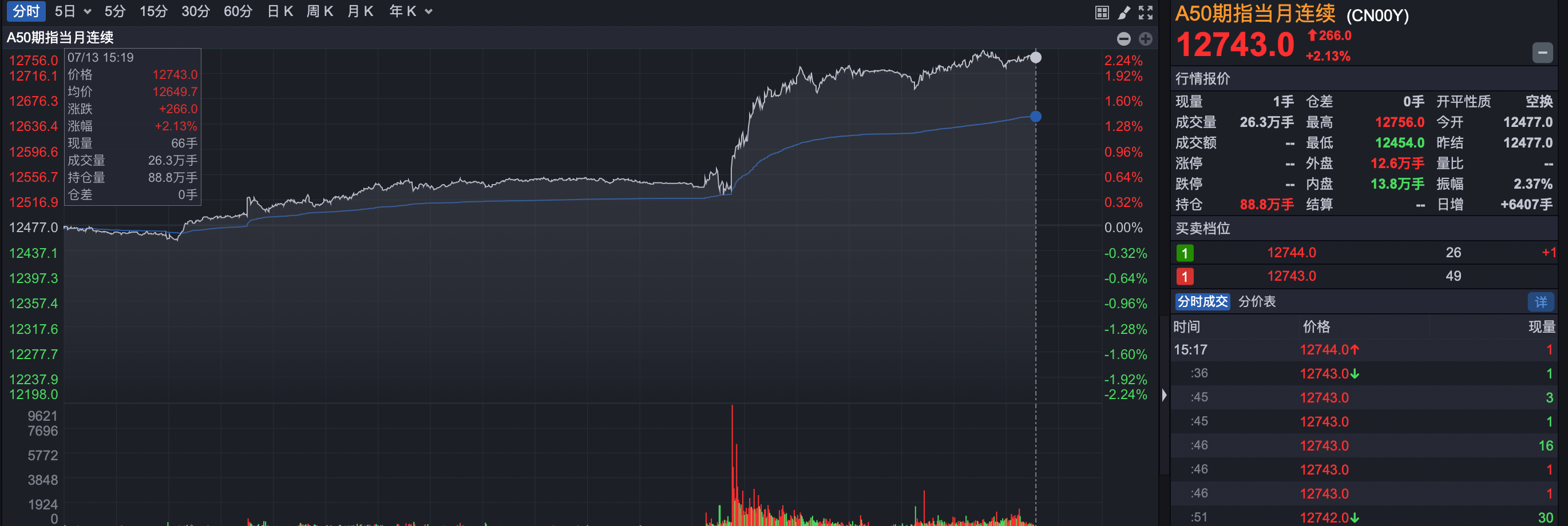Select the drawing pen tool icon
Screen dimensions: 1568x526
(x=1124, y=12)
